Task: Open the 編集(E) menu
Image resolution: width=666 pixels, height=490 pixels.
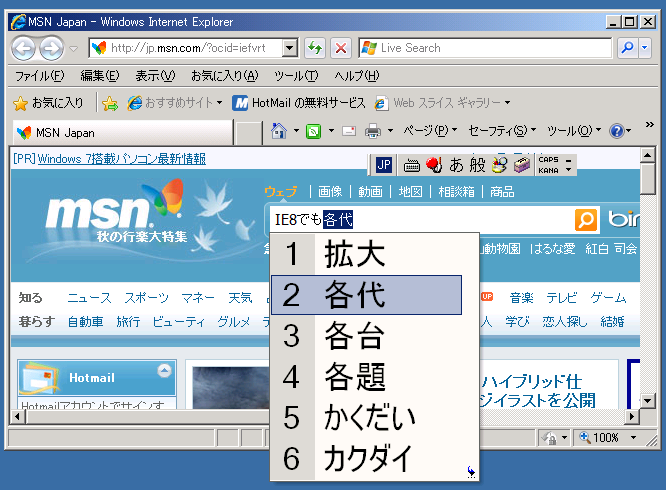Action: click(x=100, y=76)
